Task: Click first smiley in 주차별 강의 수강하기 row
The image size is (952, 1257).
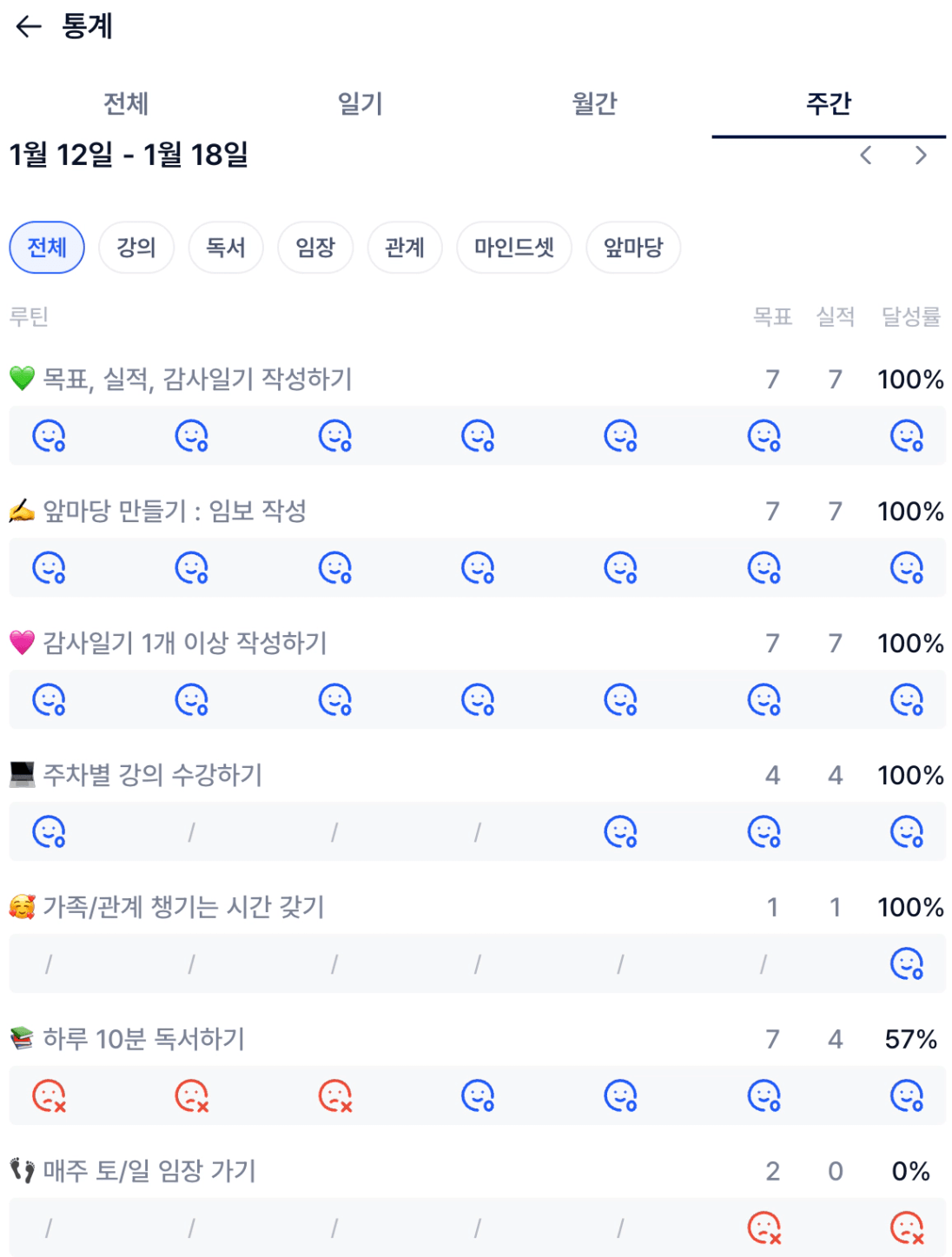Action: click(49, 831)
